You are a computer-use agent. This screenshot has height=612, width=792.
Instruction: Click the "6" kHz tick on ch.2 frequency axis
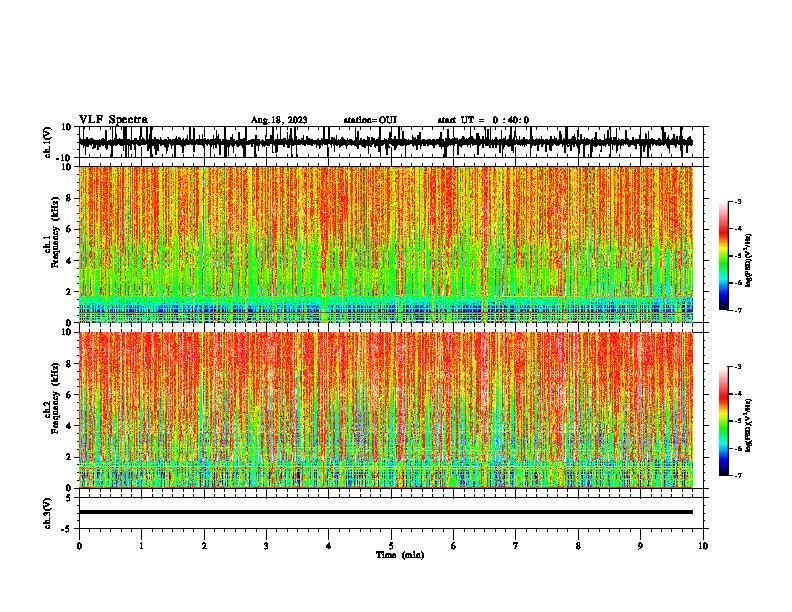point(70,394)
